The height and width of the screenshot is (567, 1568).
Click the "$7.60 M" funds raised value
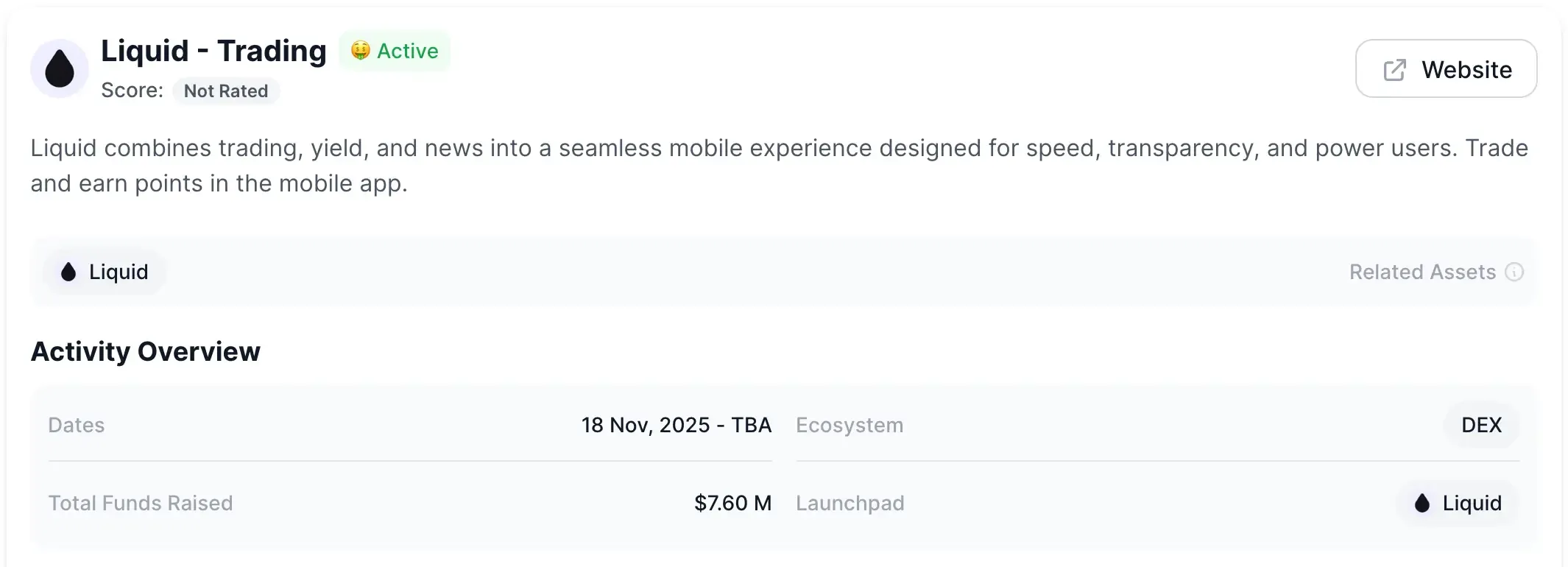coord(732,503)
